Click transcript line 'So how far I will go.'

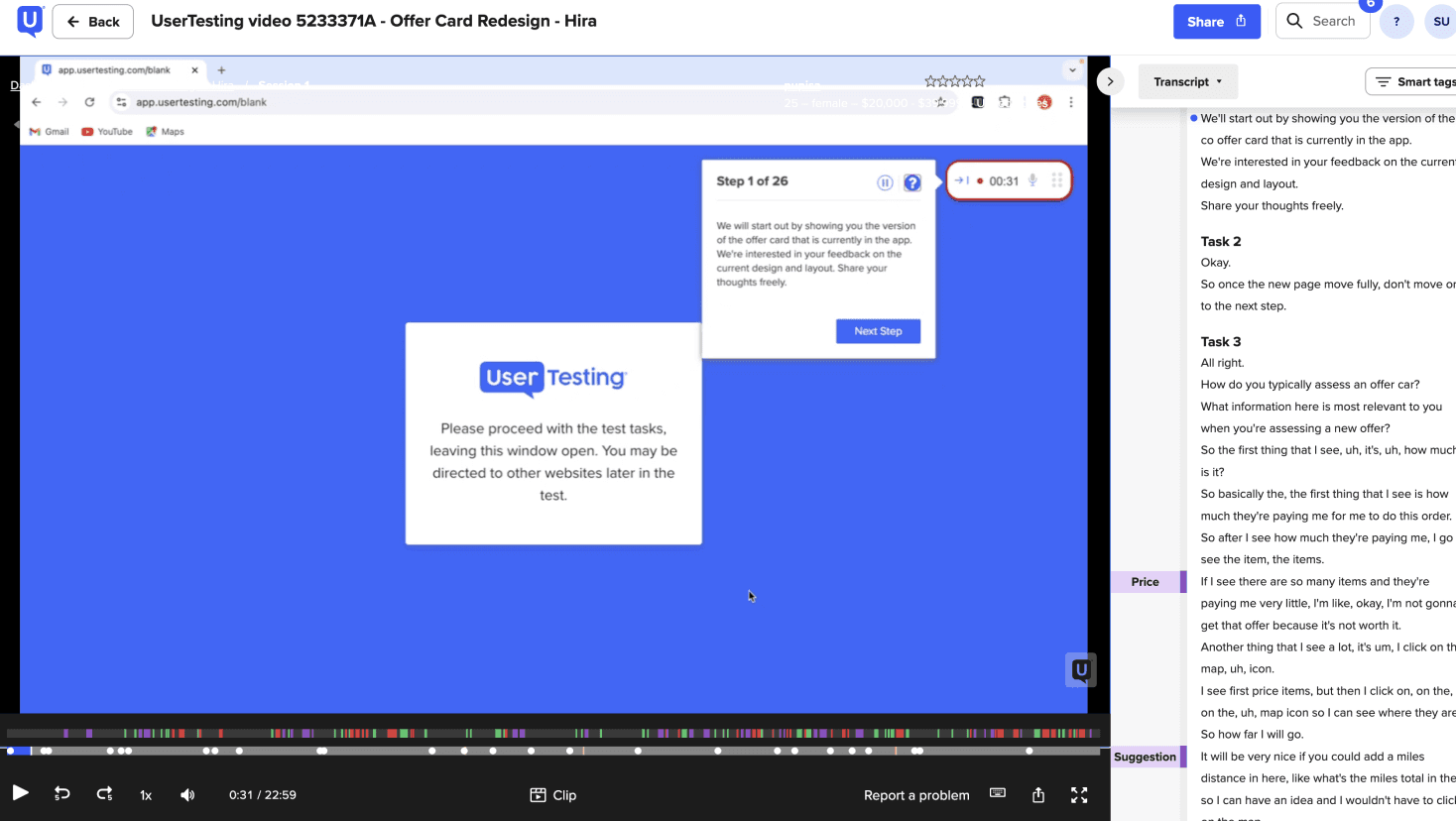pos(1252,735)
